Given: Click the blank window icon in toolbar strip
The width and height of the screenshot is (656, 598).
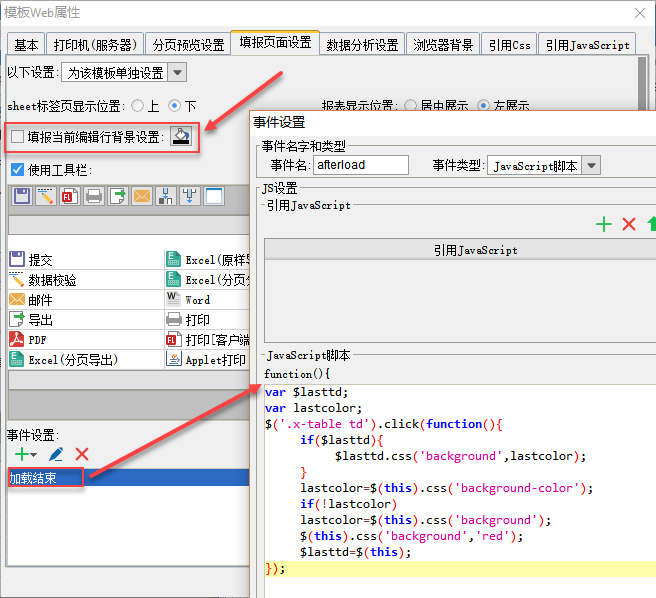Looking at the screenshot, I should click(x=214, y=196).
